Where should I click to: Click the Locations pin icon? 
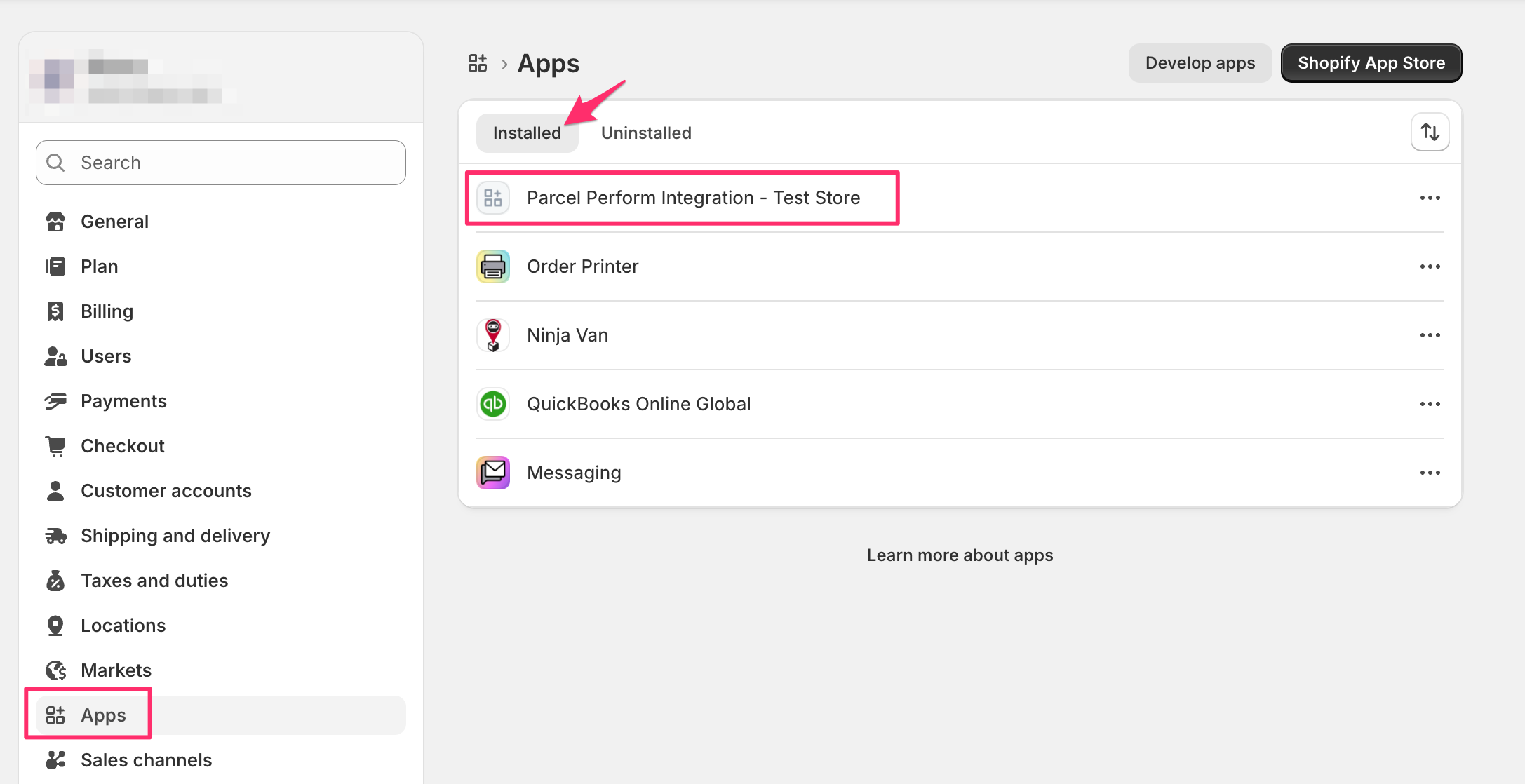(55, 626)
